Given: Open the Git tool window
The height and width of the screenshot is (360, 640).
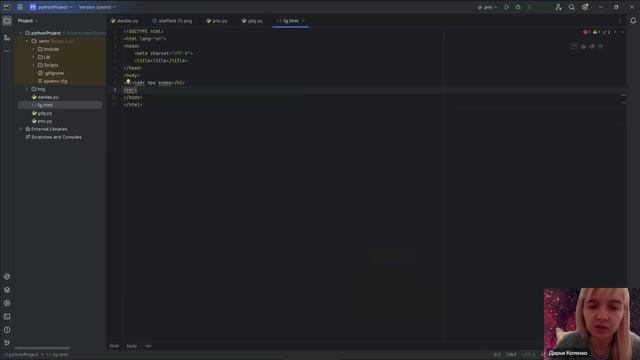Looking at the screenshot, I should click(x=7, y=343).
